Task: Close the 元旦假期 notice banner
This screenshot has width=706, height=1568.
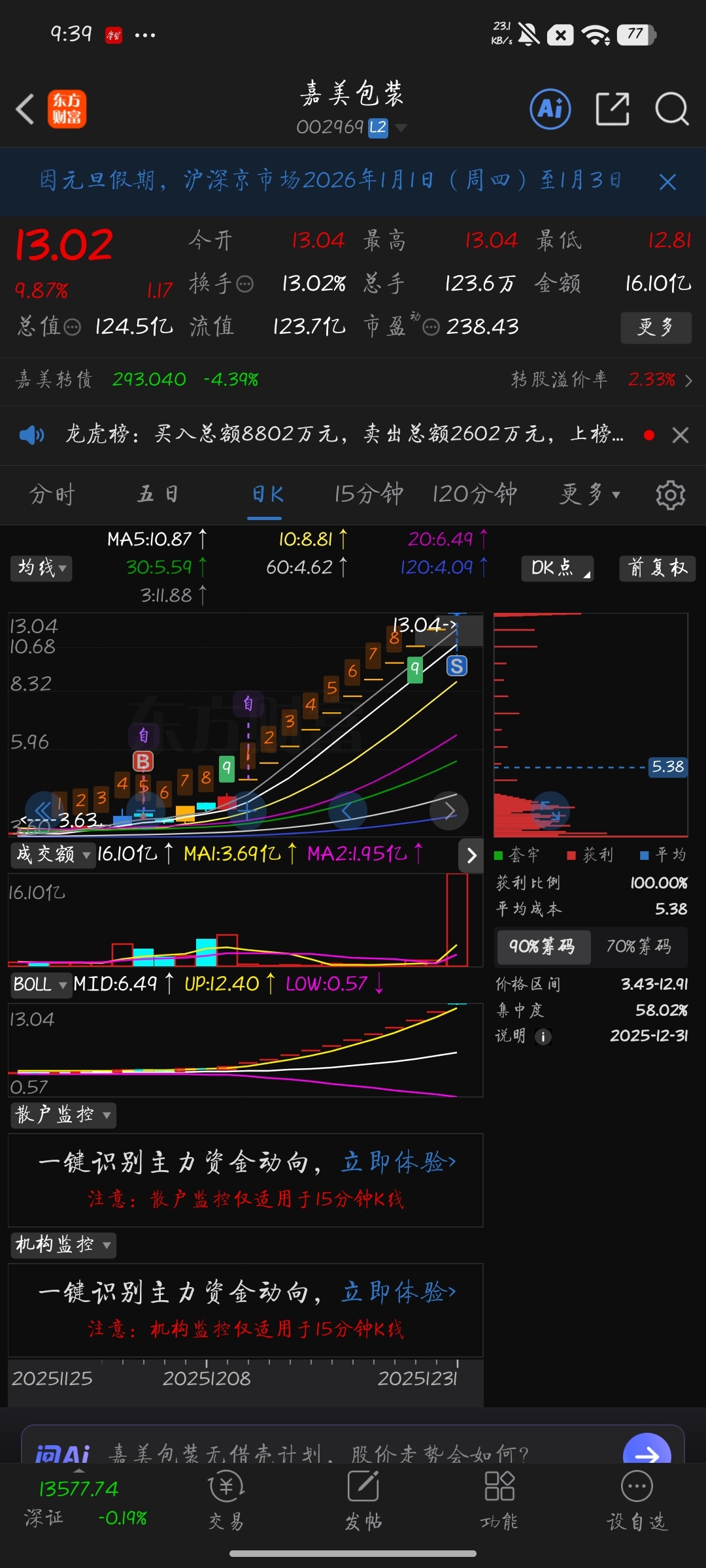Action: (x=667, y=182)
